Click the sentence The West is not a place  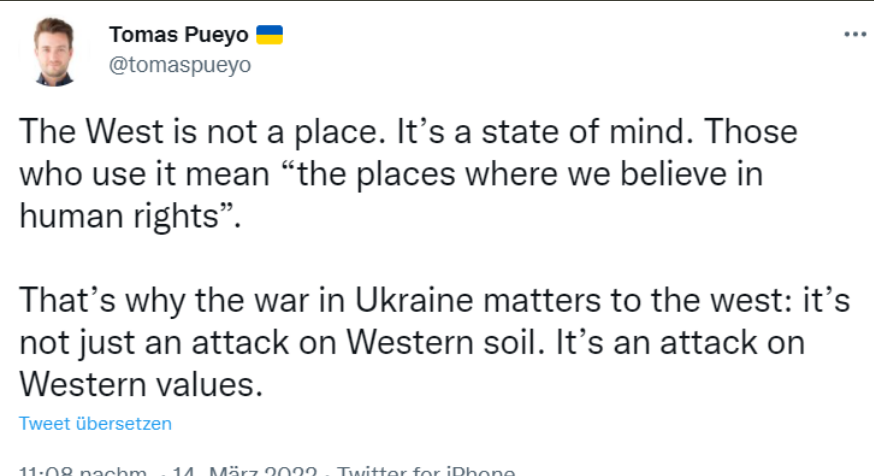coord(203,132)
